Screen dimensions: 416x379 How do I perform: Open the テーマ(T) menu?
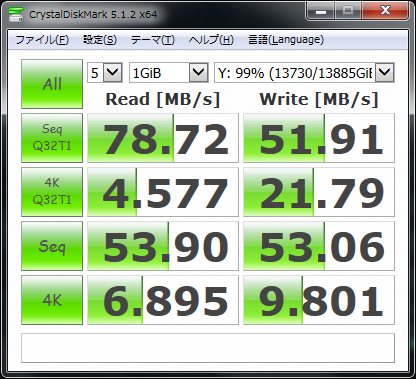pos(153,40)
